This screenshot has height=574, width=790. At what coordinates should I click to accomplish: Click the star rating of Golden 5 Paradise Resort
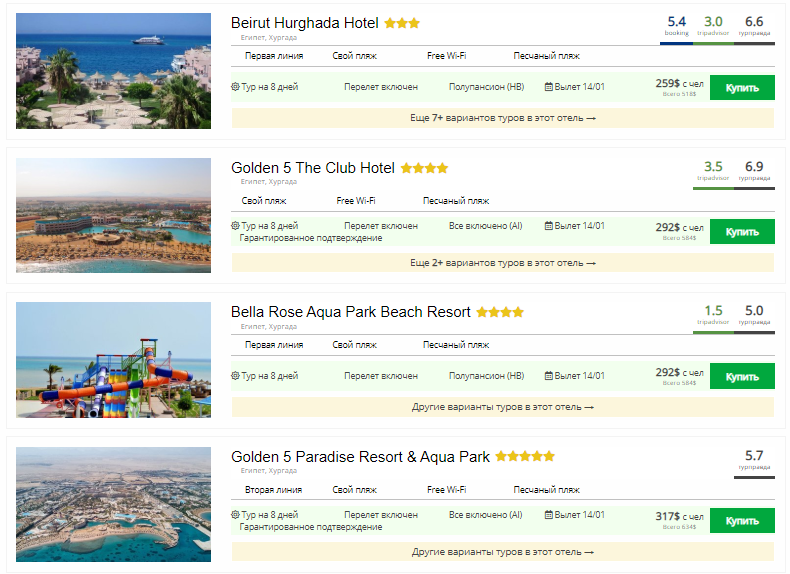[x=525, y=457]
